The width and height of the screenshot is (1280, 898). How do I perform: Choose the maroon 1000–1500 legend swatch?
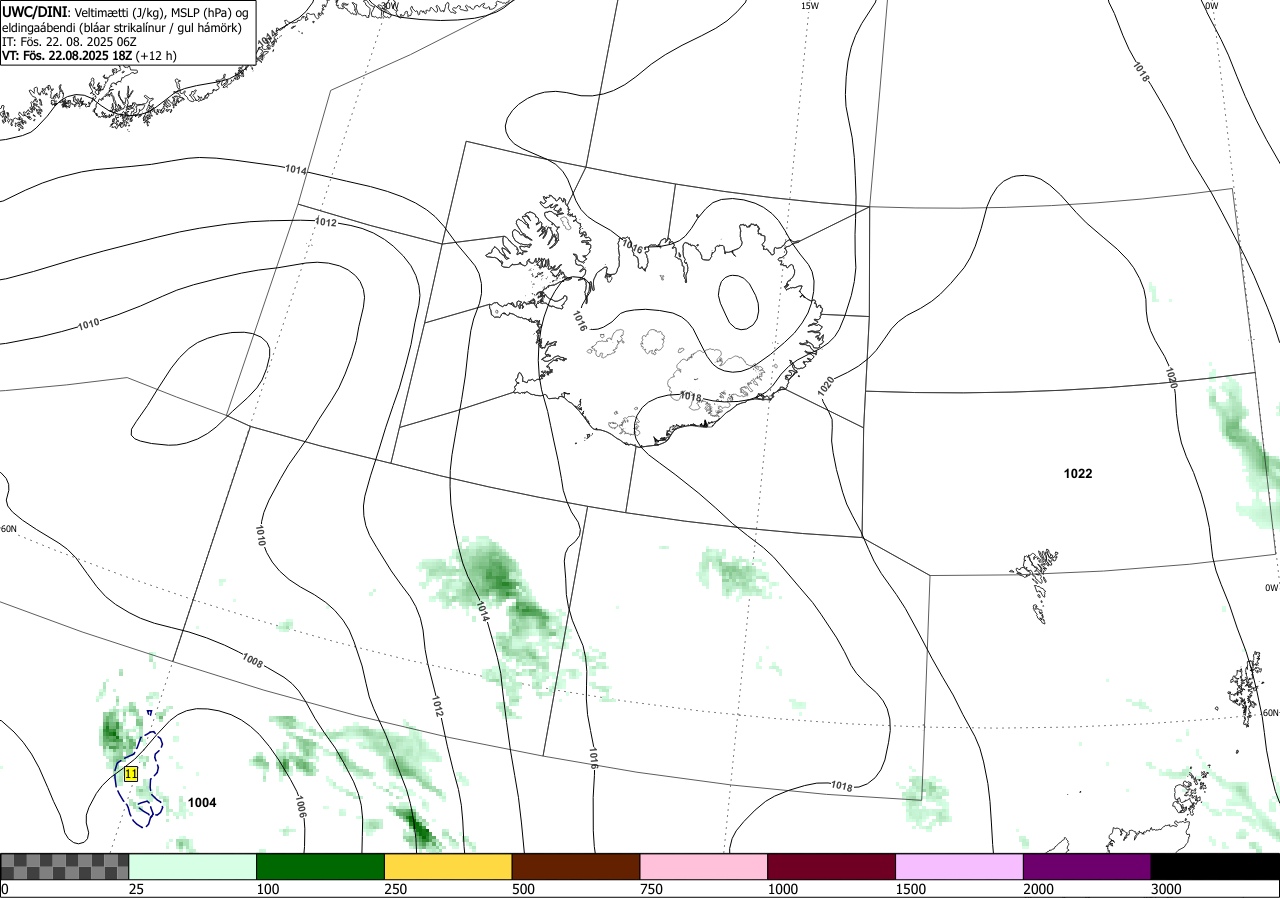click(x=832, y=866)
